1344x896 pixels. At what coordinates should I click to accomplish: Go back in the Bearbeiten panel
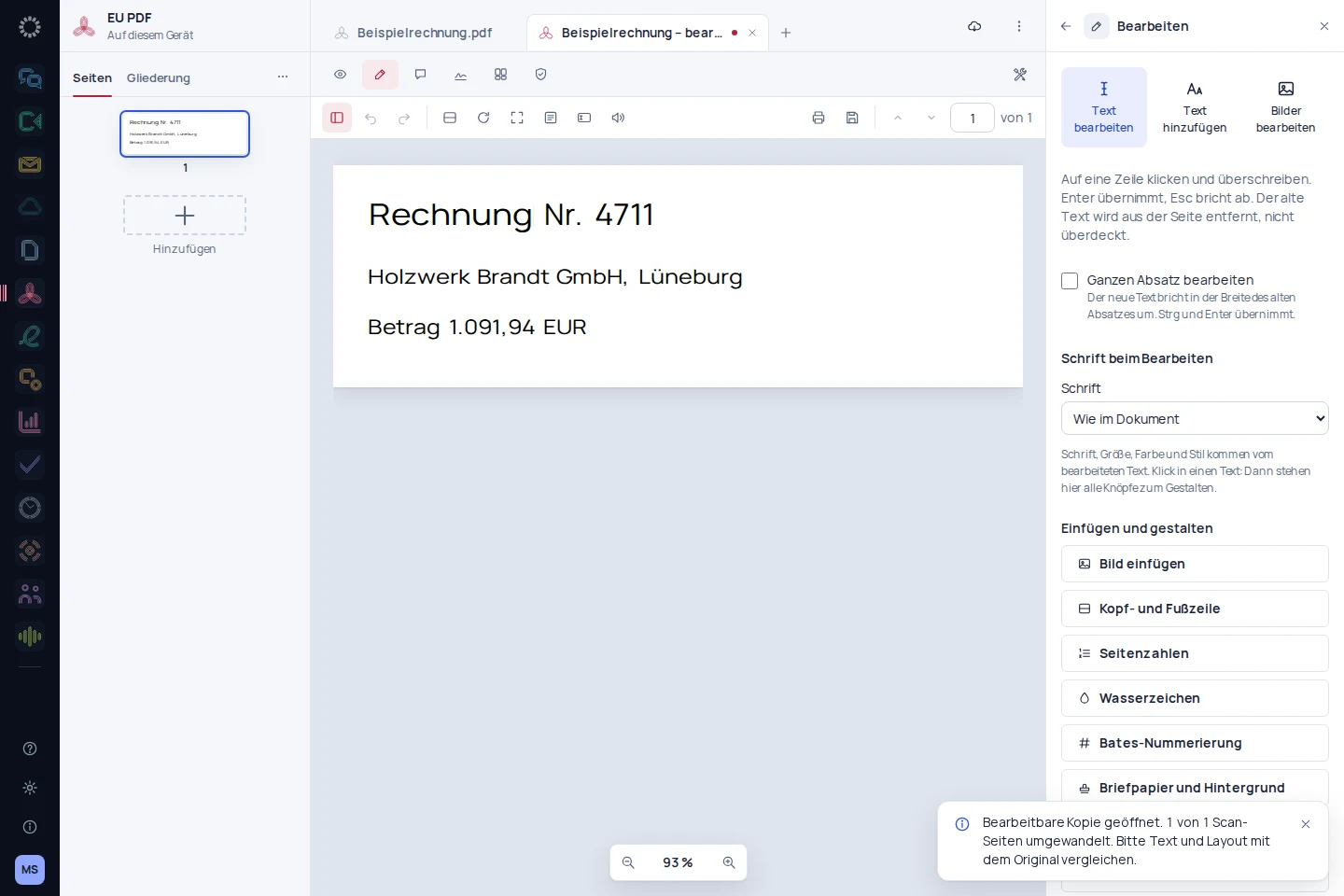[x=1066, y=26]
